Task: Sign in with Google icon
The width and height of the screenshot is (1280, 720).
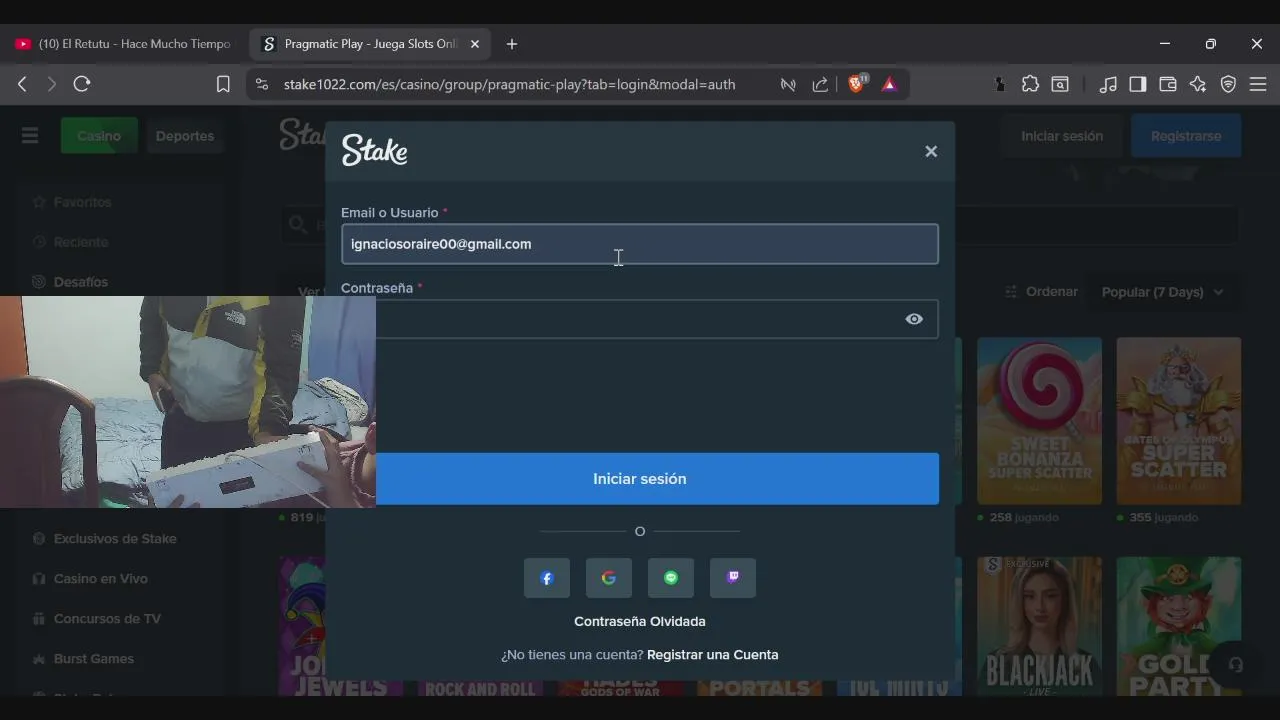Action: (x=609, y=578)
